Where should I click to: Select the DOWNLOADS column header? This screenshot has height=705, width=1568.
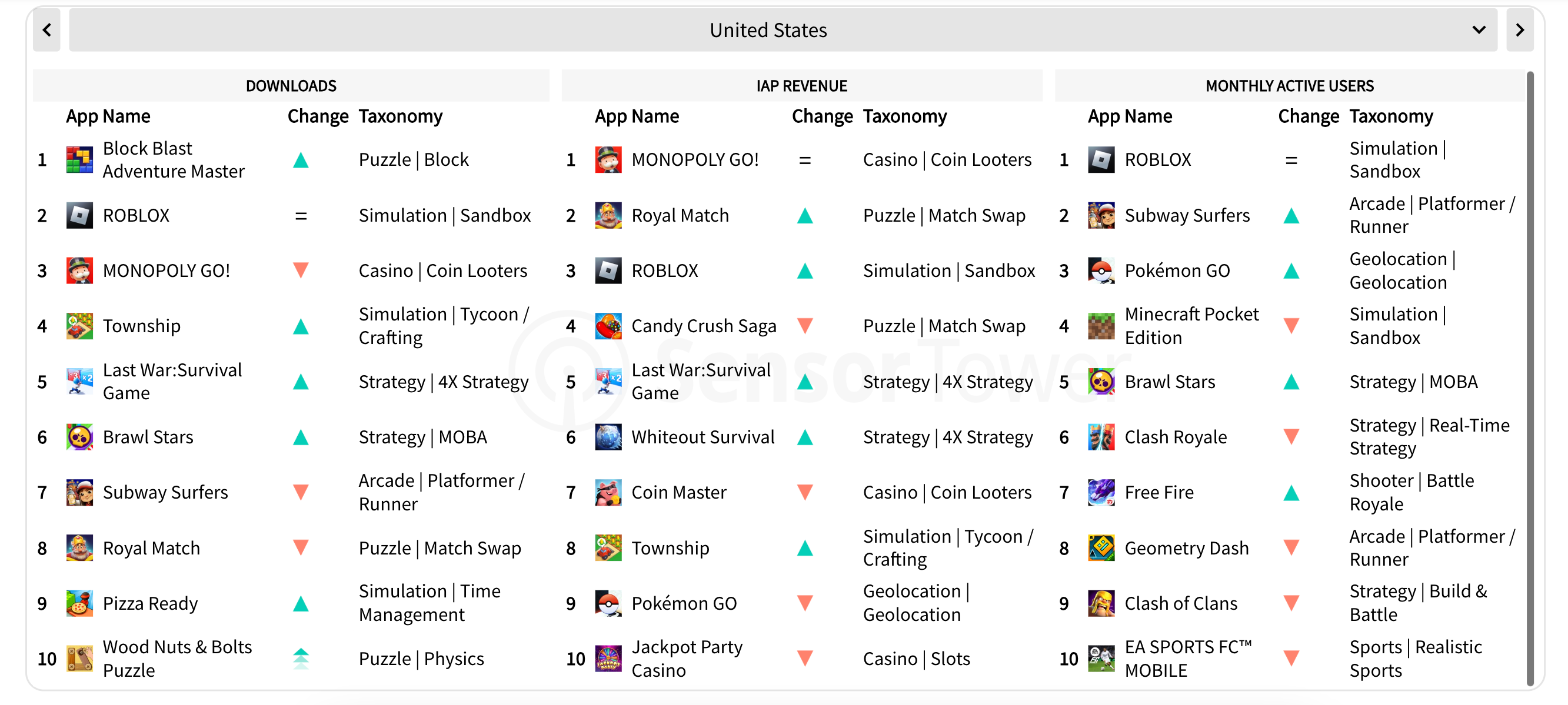pyautogui.click(x=291, y=86)
